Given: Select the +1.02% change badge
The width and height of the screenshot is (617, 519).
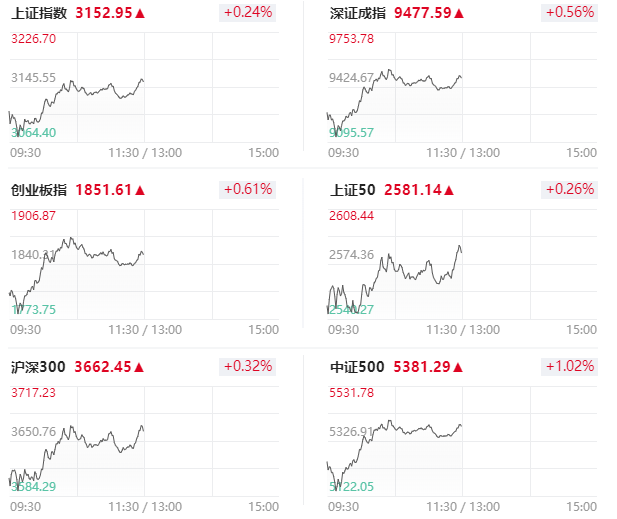Looking at the screenshot, I should [569, 366].
